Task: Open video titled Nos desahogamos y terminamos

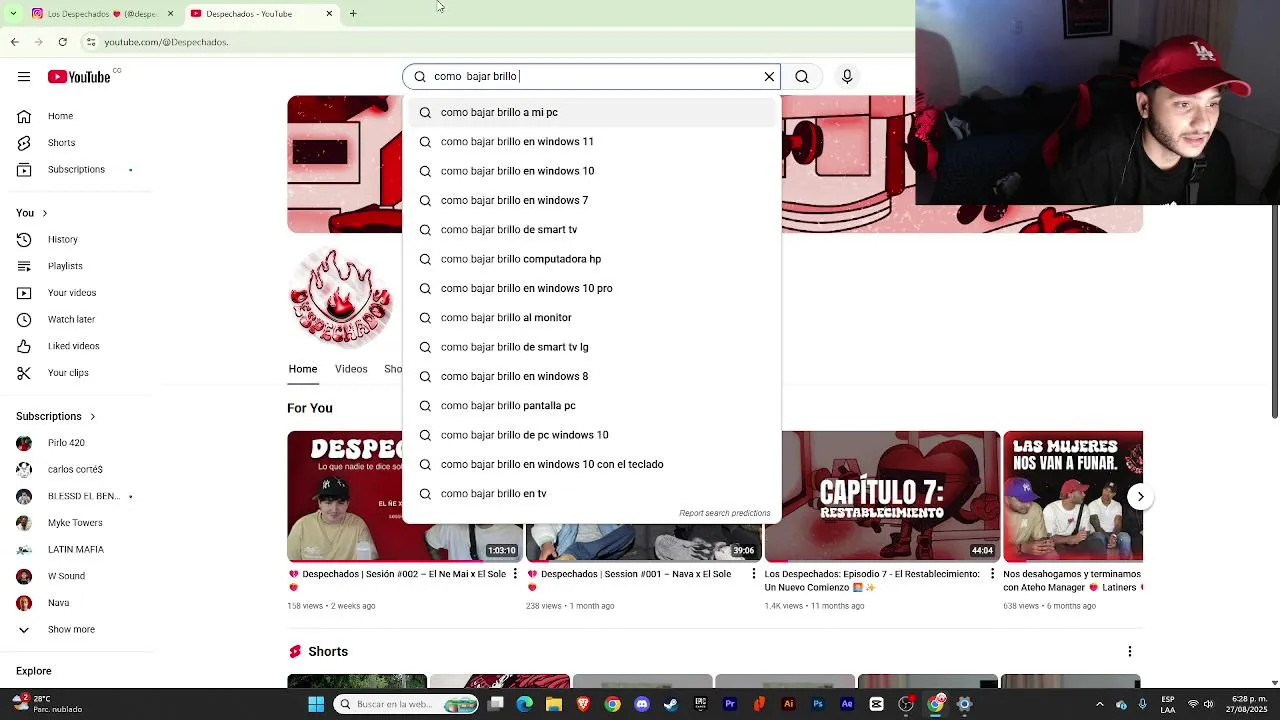Action: click(1071, 581)
